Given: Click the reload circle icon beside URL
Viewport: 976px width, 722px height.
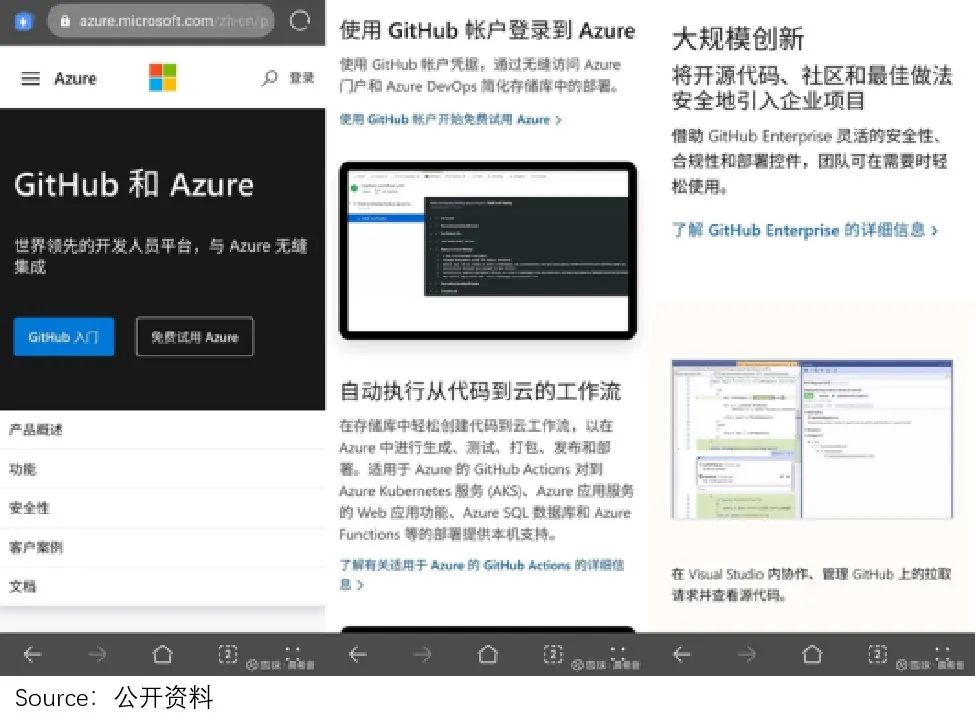Looking at the screenshot, I should coord(299,21).
